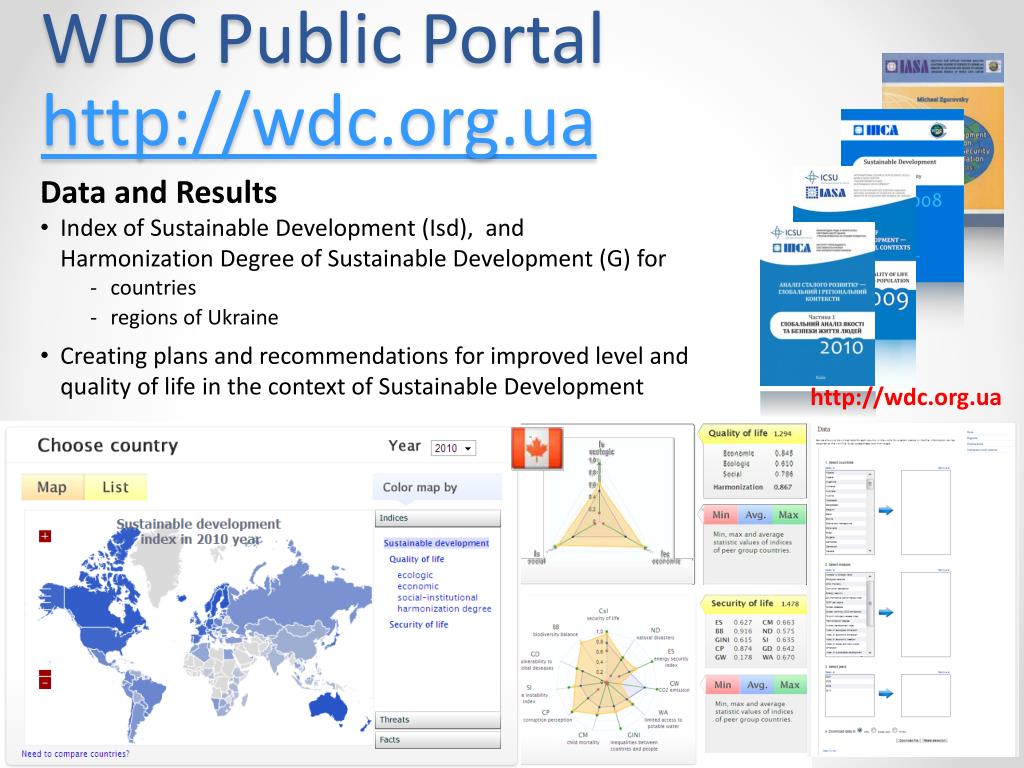Click the empty selected countries box

click(x=925, y=513)
